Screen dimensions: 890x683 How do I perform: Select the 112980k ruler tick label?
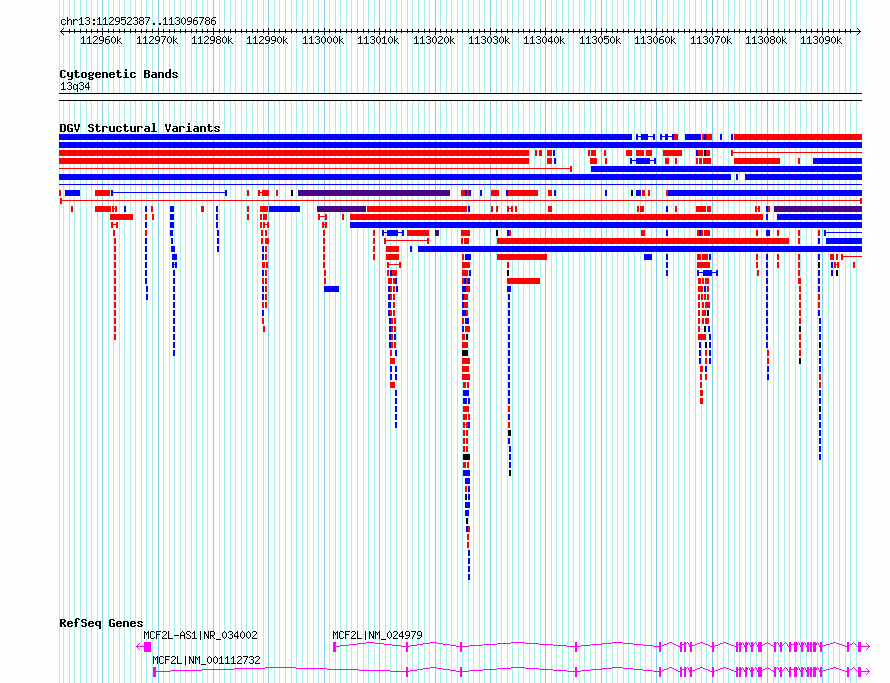[212, 40]
